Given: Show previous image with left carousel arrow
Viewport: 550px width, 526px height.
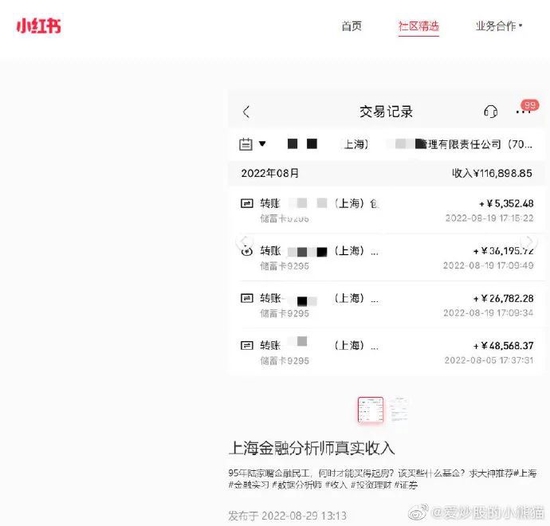Looking at the screenshot, I should [x=244, y=242].
